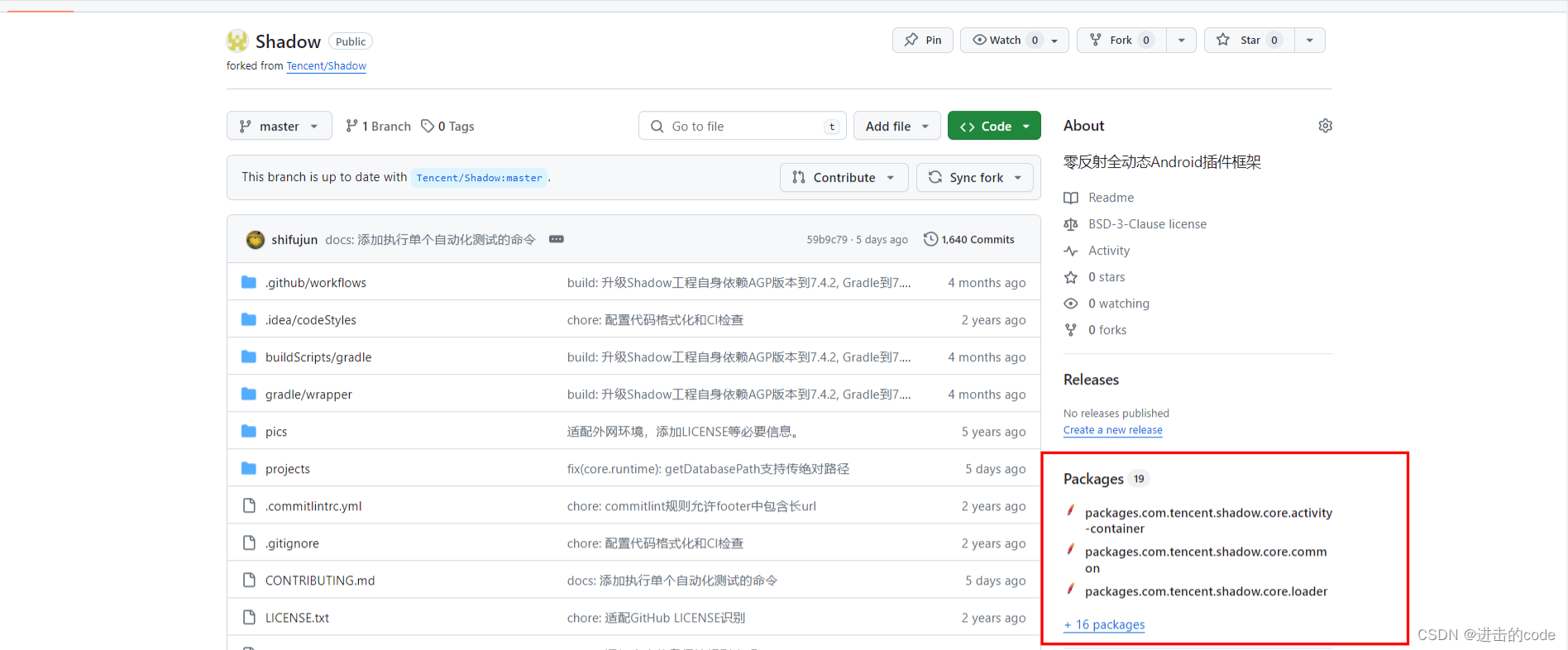This screenshot has width=1568, height=650.
Task: Click the folder icon beside projects
Action: (x=249, y=468)
